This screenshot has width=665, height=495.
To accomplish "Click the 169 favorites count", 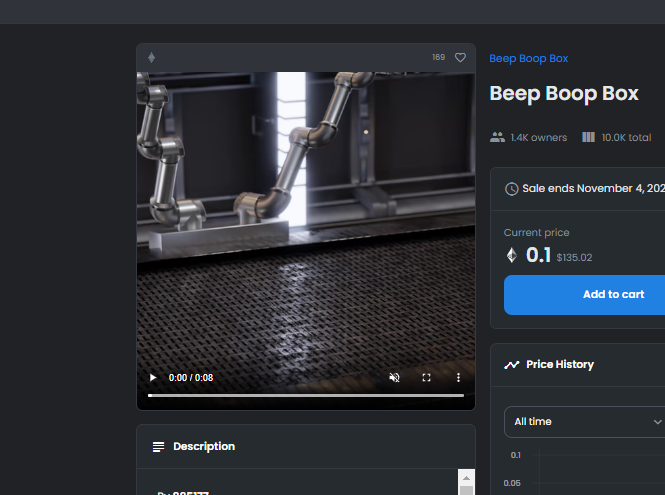I will (x=439, y=57).
